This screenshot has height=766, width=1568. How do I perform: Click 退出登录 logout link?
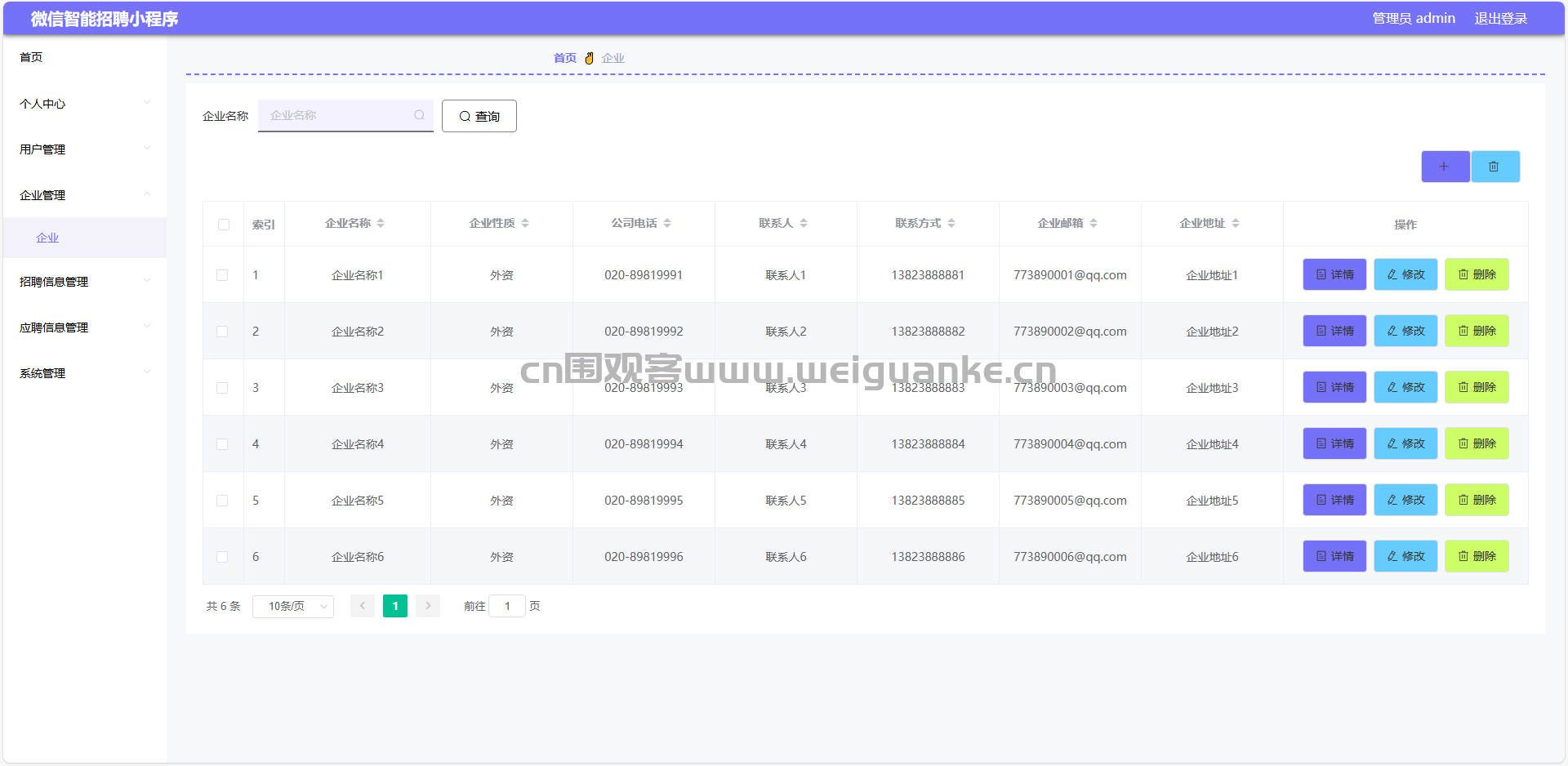(1500, 18)
